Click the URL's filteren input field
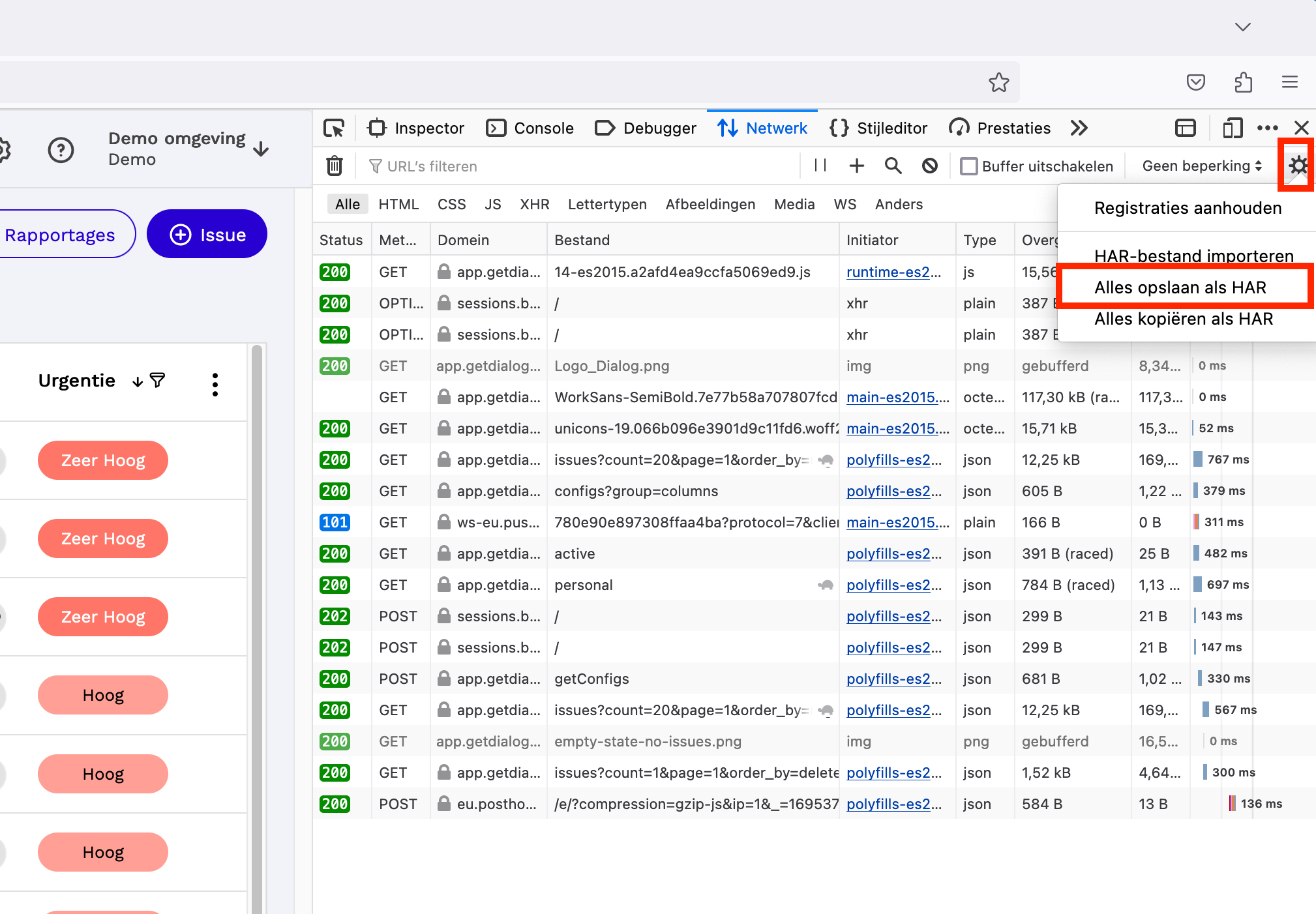 (x=580, y=166)
